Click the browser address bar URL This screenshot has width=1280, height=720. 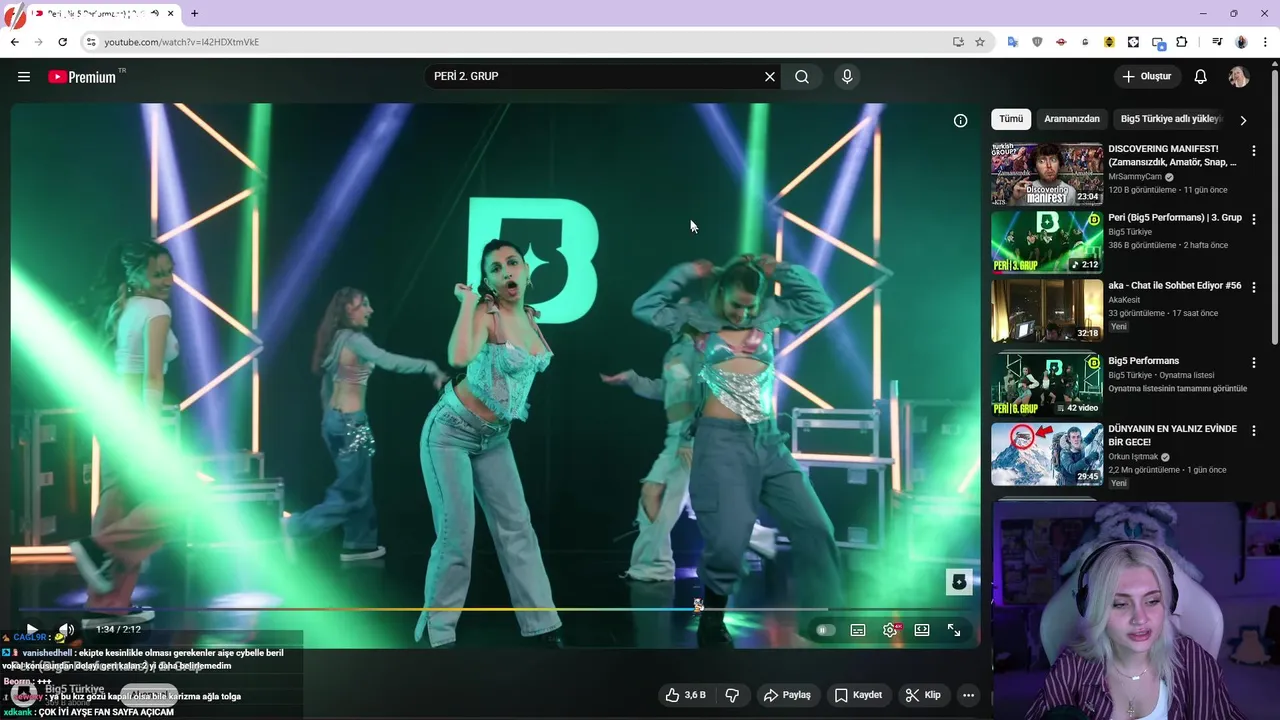point(182,42)
